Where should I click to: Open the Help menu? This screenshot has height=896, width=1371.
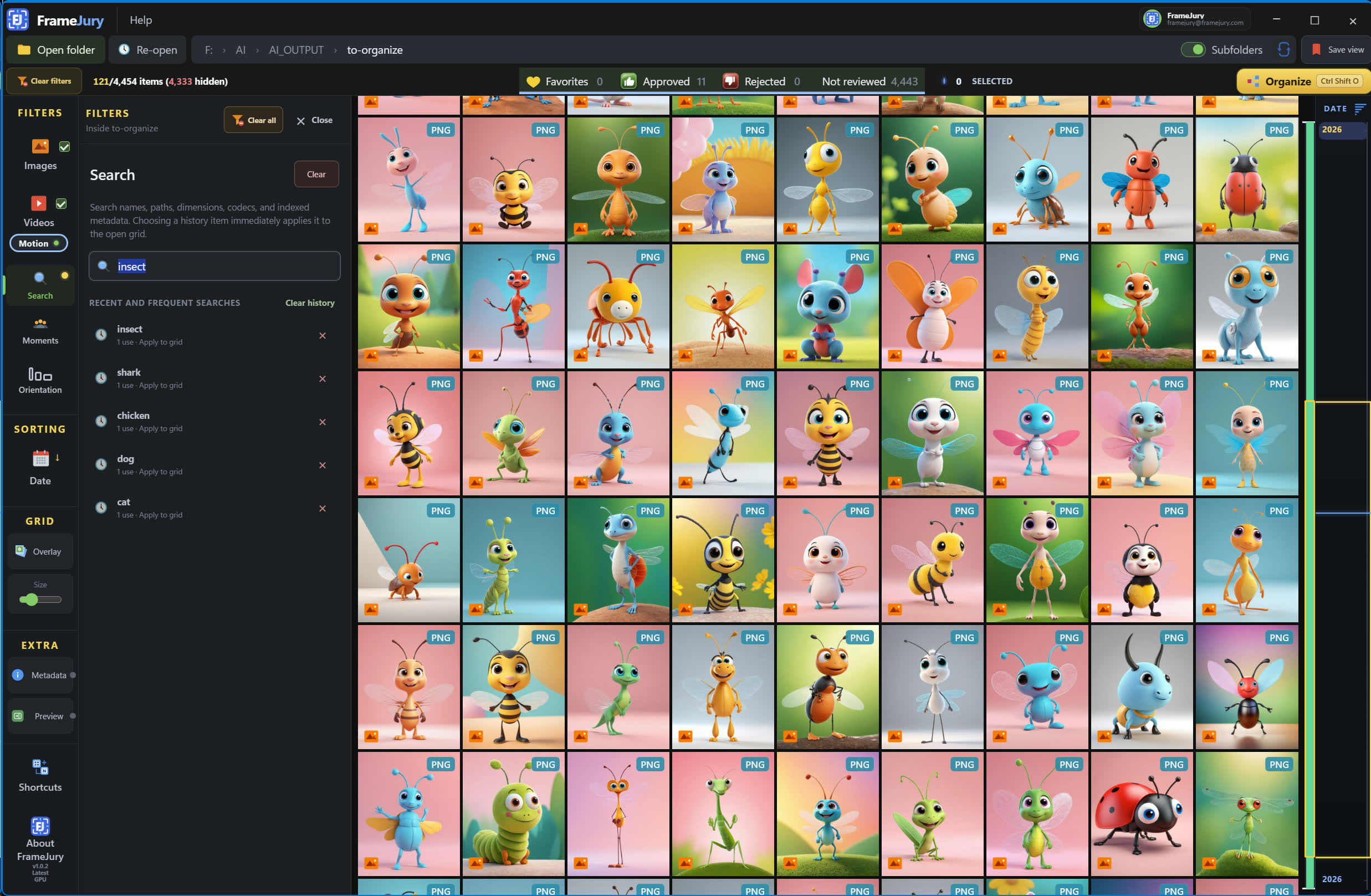(141, 20)
